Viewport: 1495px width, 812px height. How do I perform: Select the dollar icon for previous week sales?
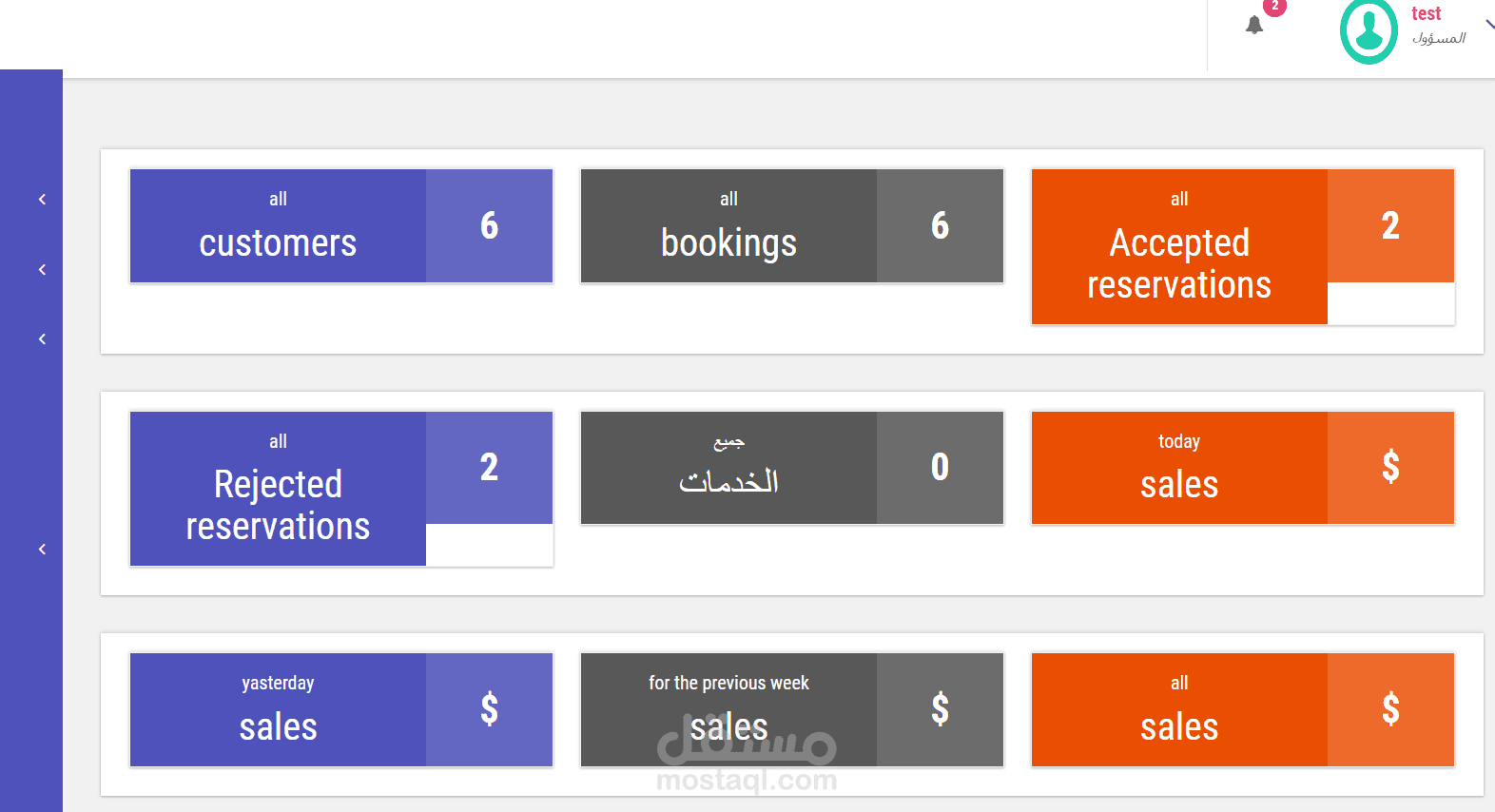[940, 709]
